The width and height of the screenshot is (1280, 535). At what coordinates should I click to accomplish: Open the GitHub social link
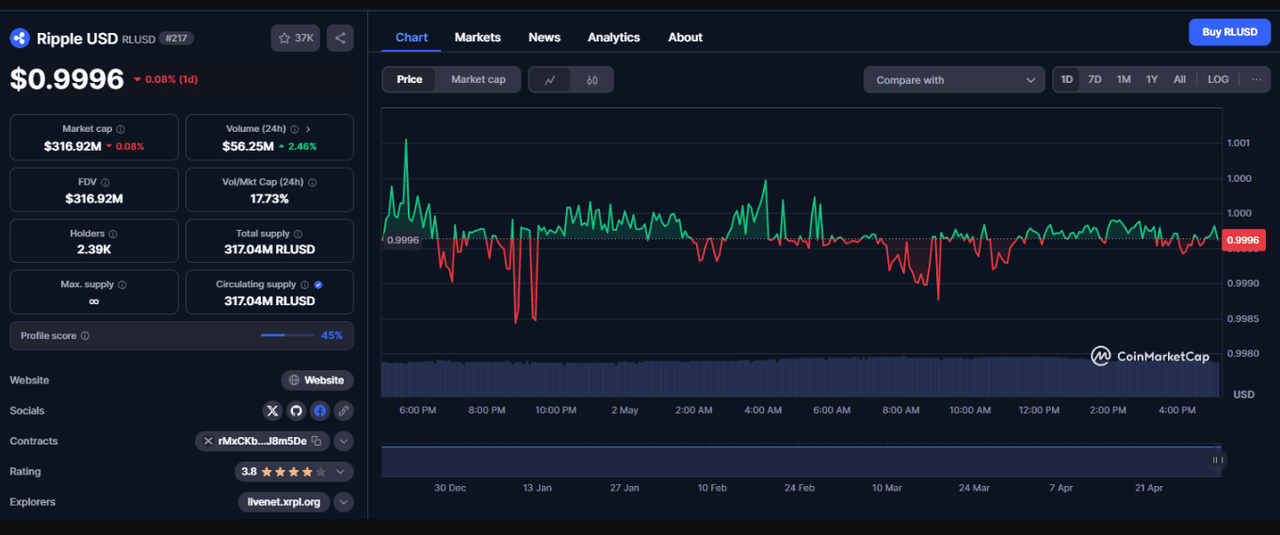click(x=296, y=410)
